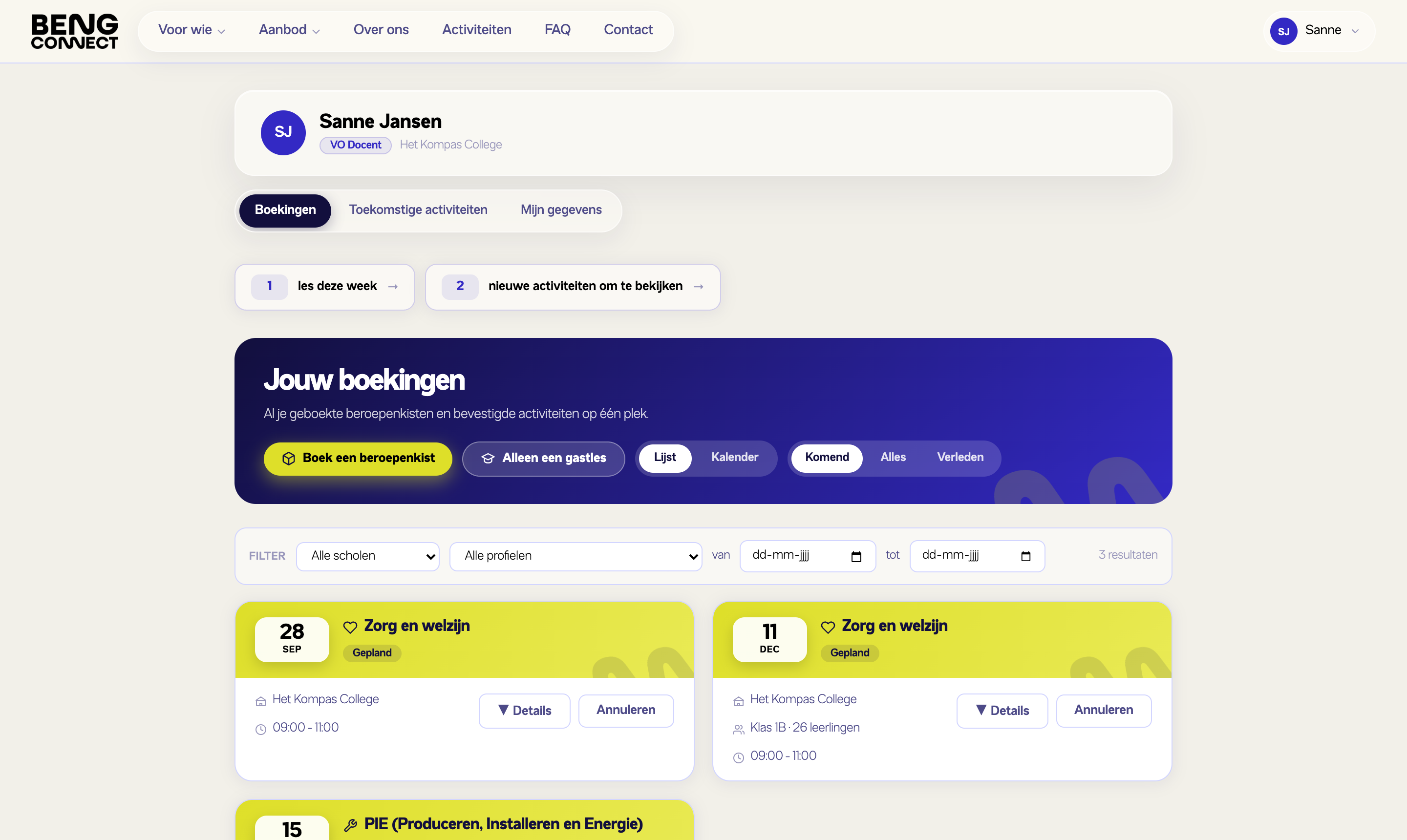Image resolution: width=1407 pixels, height=840 pixels.
Task: Open calendar picker icon in 'tot' date field
Action: [1025, 556]
